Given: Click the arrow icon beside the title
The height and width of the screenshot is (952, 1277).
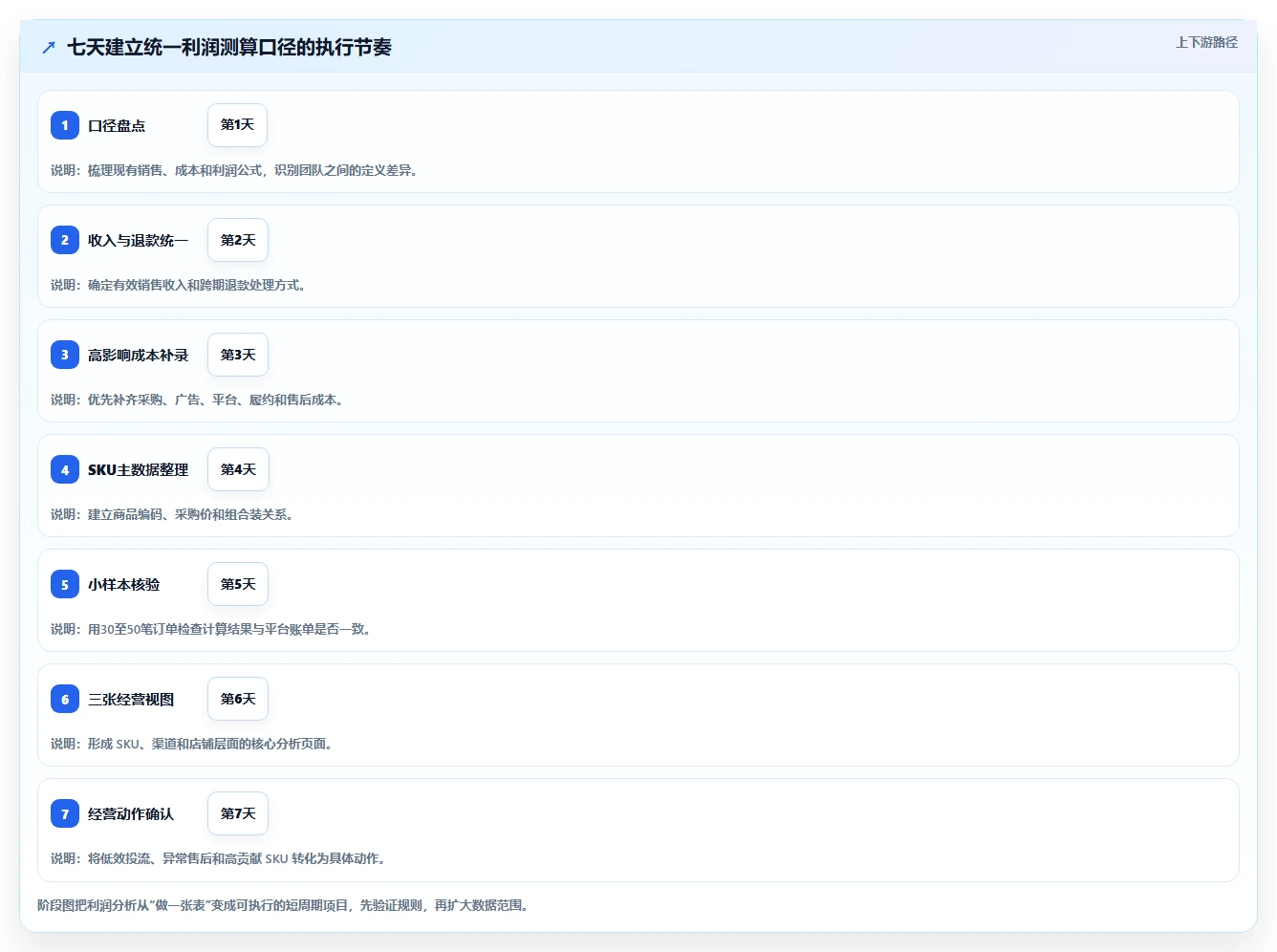Looking at the screenshot, I should 49,47.
